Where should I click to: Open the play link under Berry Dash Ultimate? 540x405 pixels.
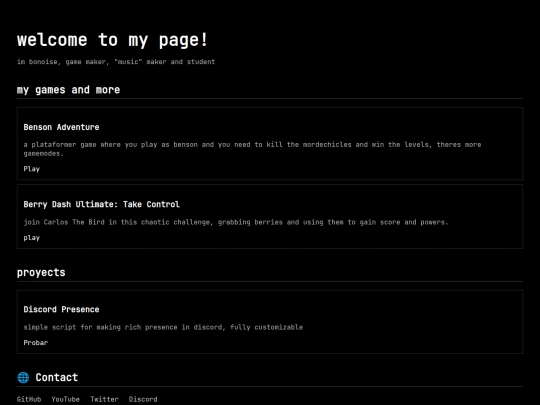[32, 238]
